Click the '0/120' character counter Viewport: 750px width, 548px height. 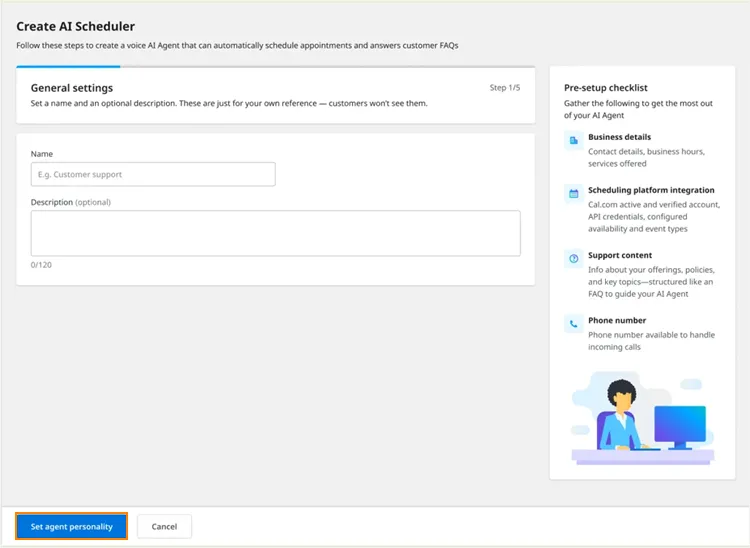tap(41, 264)
